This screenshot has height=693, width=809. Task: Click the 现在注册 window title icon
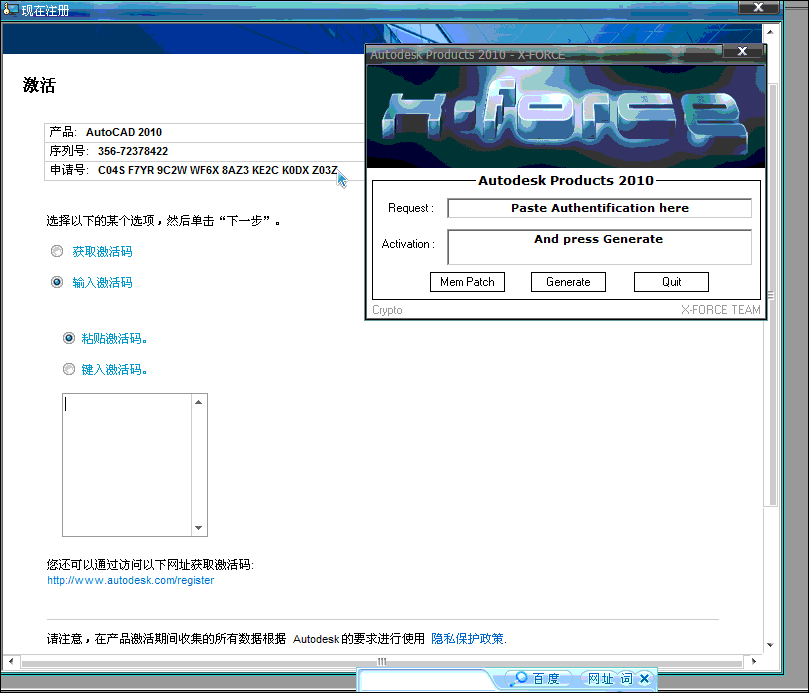point(11,10)
